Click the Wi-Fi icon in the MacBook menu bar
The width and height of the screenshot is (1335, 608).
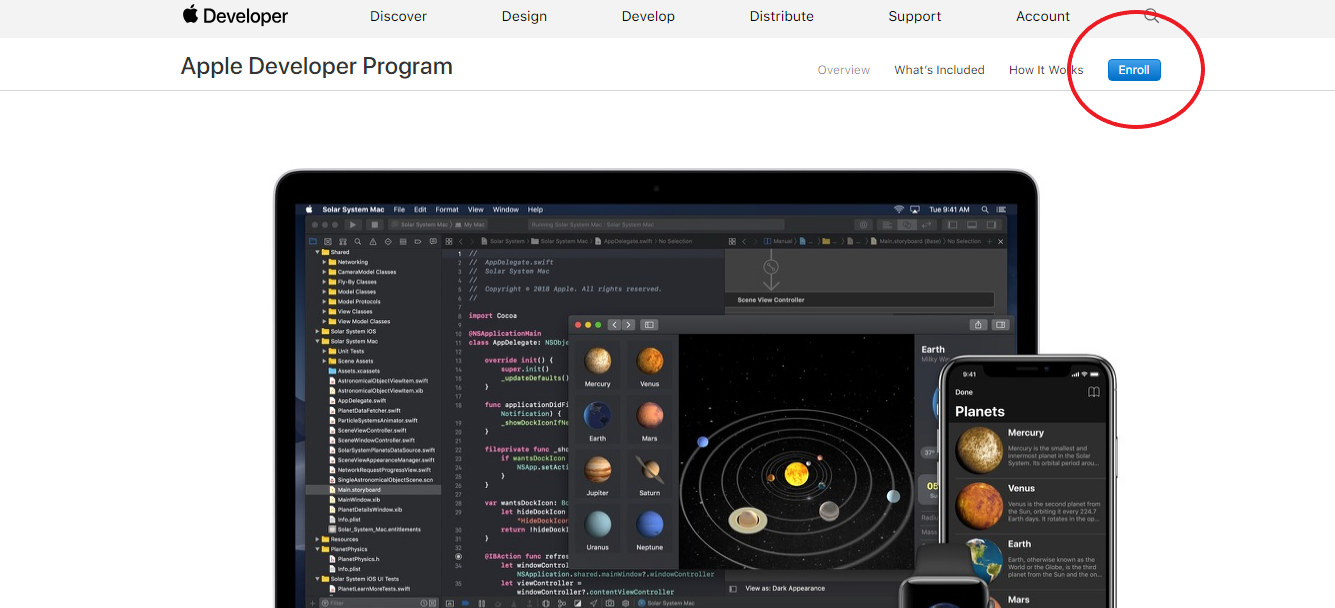[899, 210]
